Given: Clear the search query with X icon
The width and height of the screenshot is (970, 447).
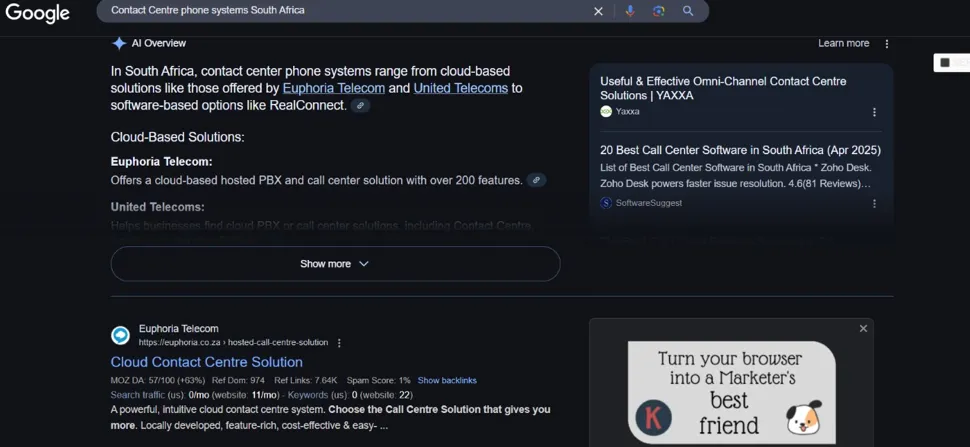Looking at the screenshot, I should (598, 11).
